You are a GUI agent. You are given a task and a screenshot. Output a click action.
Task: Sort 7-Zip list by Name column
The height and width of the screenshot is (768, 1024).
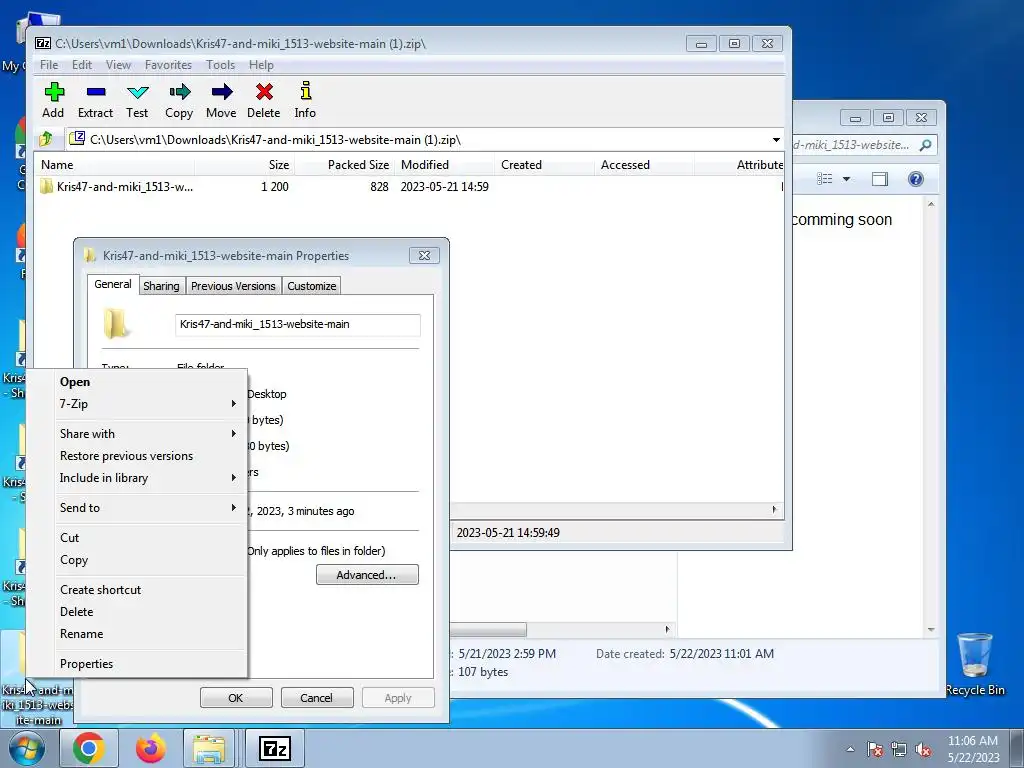tap(115, 165)
